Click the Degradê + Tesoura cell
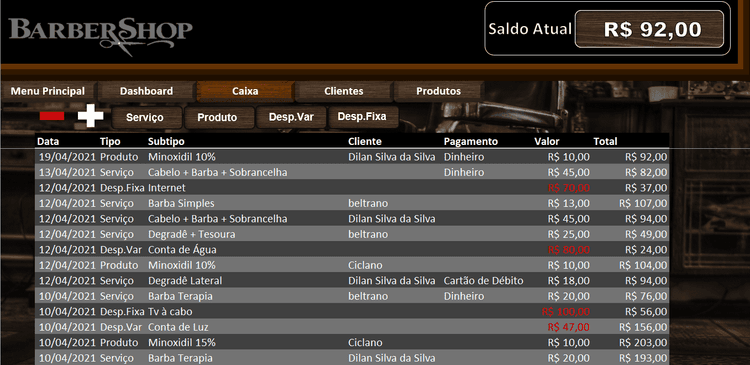The image size is (750, 365). [191, 234]
